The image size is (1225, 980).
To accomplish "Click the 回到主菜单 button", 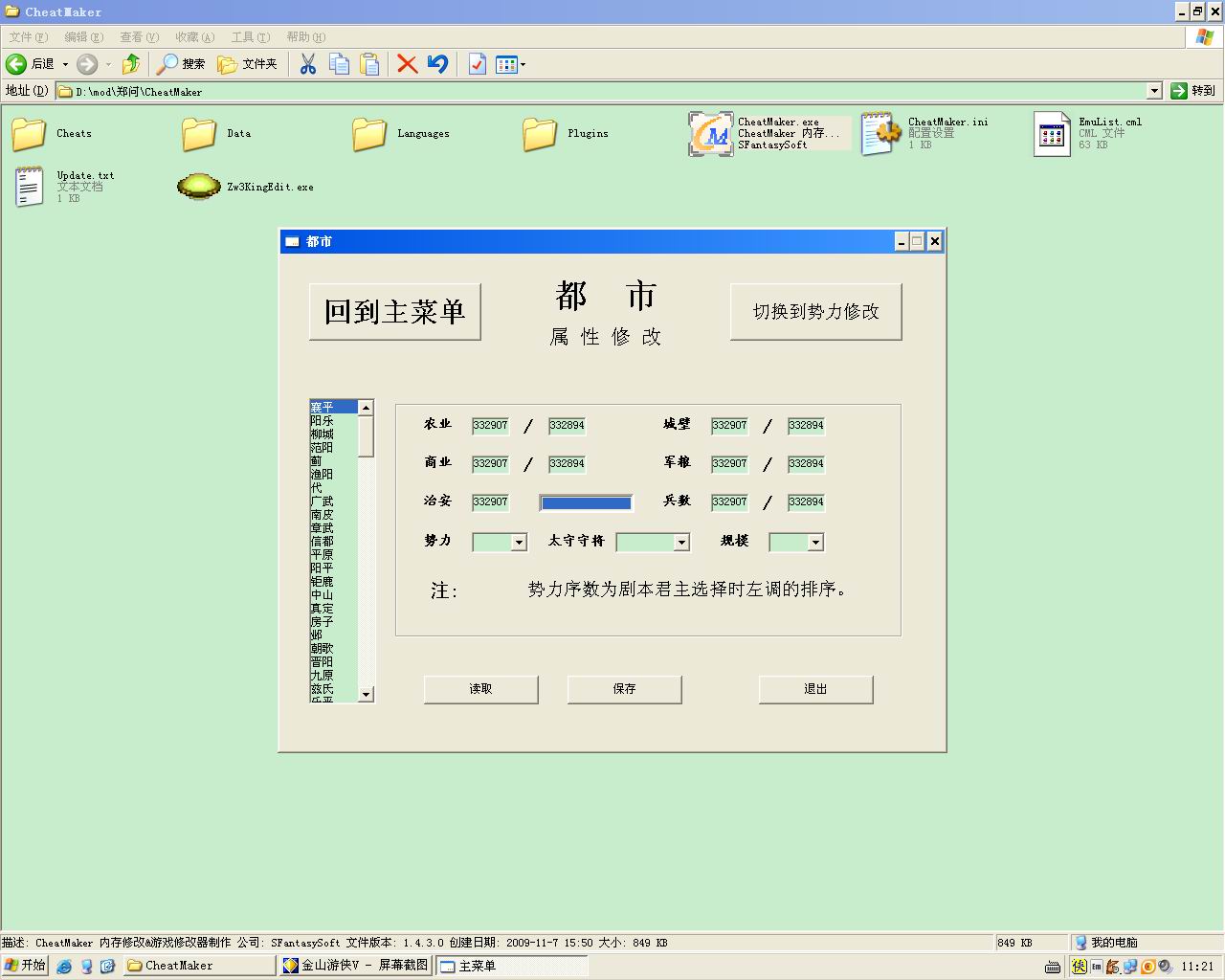I will [395, 312].
